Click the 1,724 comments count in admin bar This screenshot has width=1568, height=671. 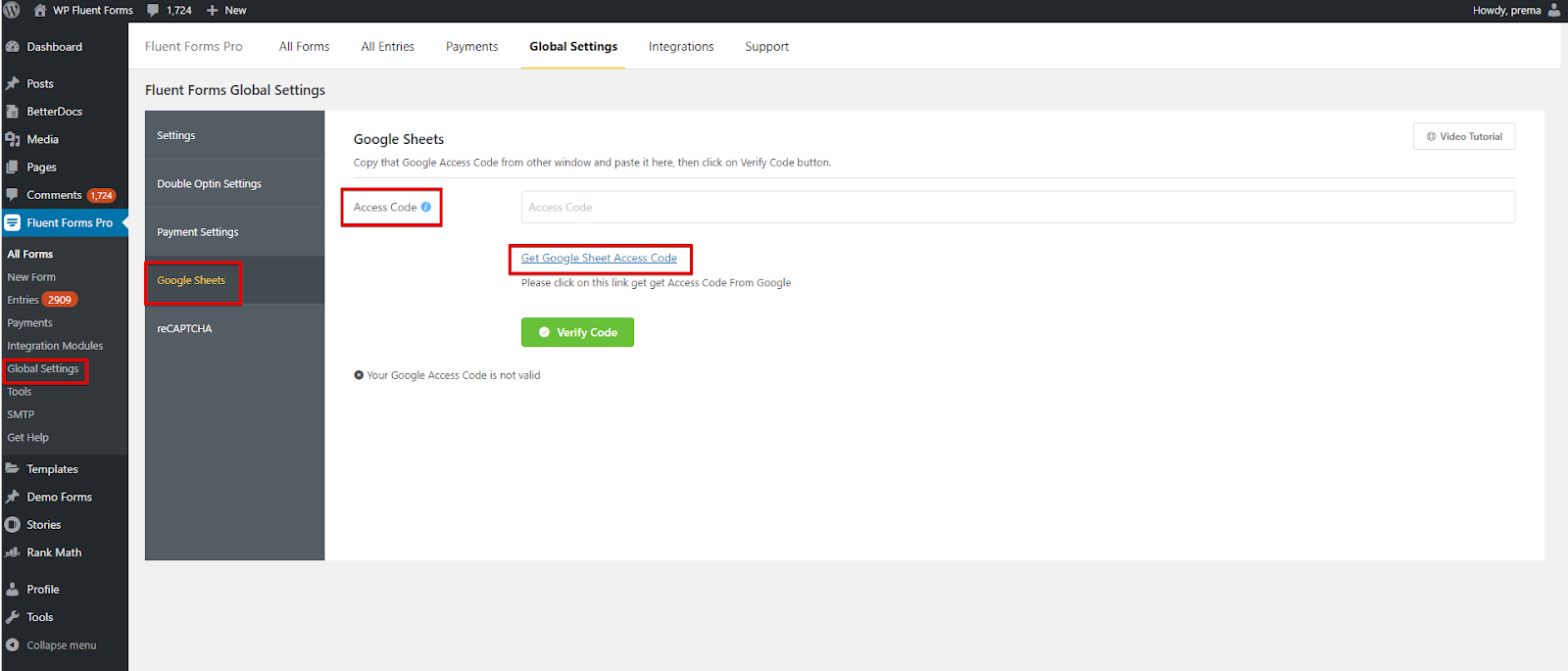click(179, 10)
